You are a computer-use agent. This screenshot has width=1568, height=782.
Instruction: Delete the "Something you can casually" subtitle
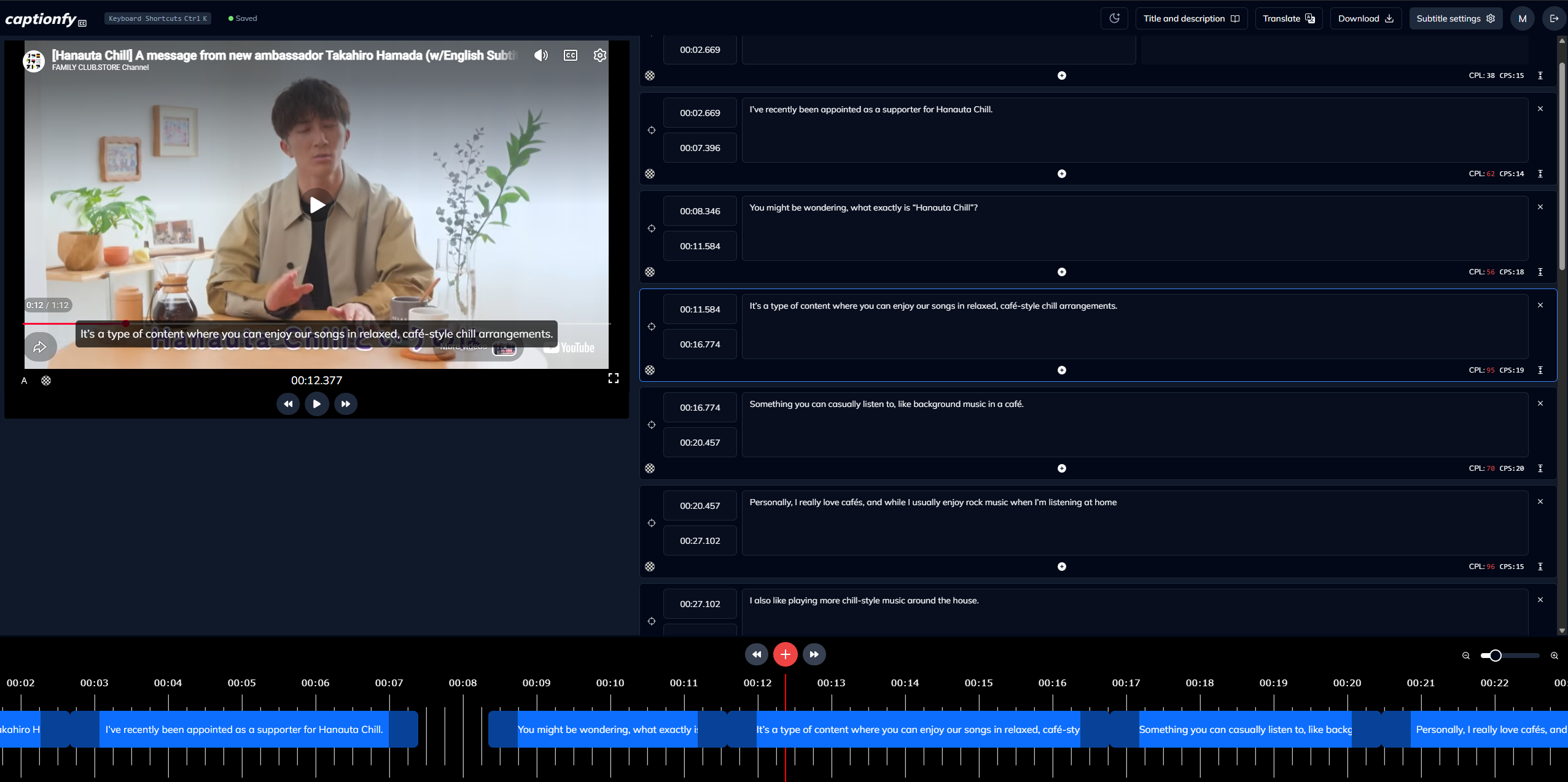point(1540,403)
